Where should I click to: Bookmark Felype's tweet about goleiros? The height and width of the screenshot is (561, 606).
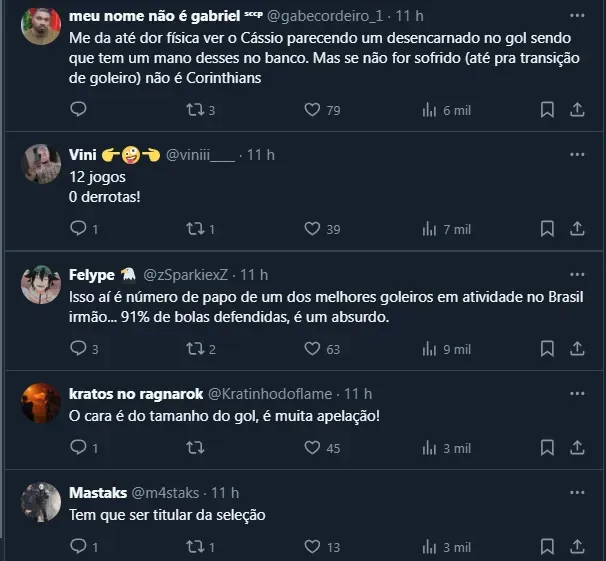pyautogui.click(x=547, y=349)
